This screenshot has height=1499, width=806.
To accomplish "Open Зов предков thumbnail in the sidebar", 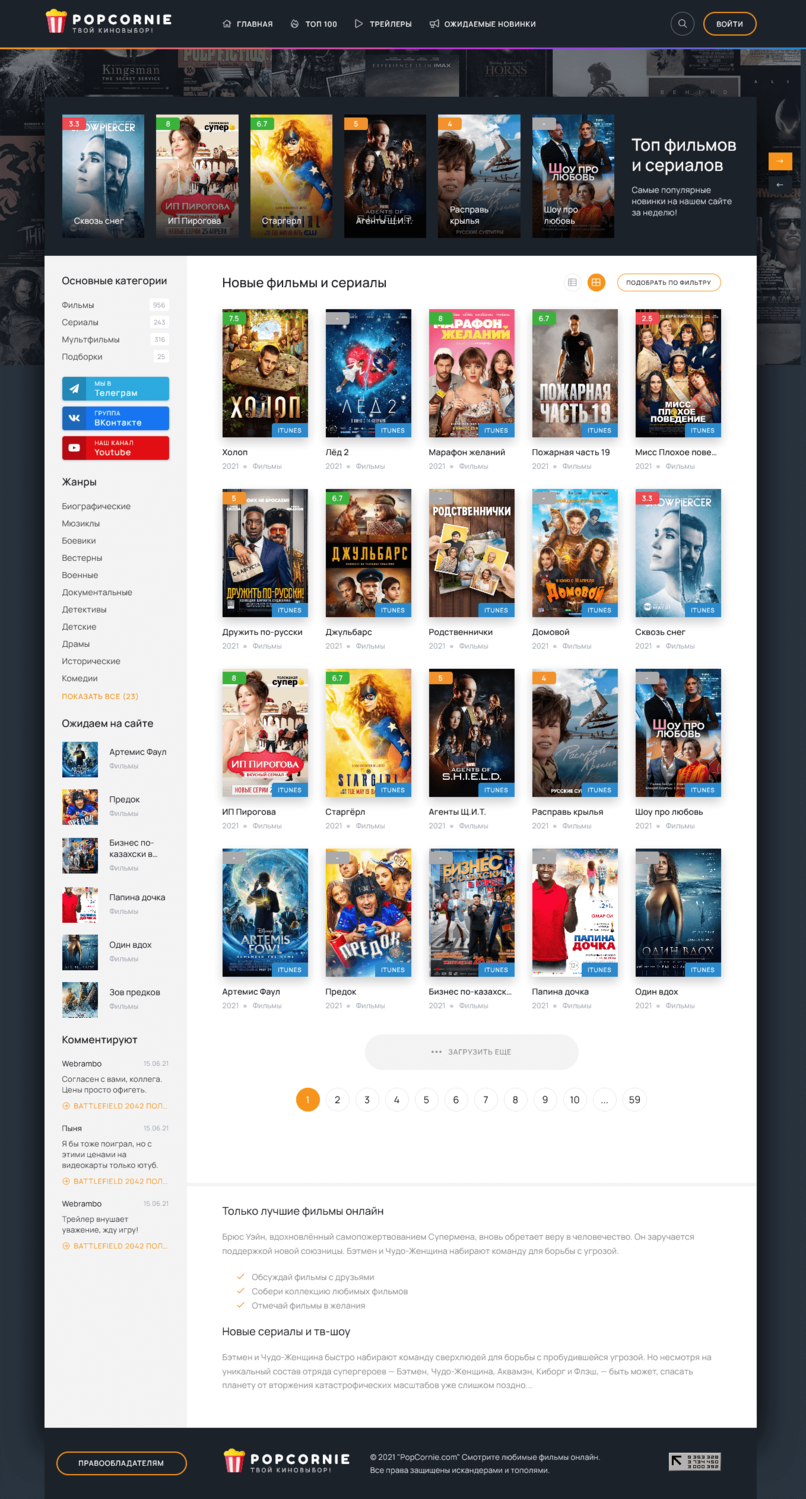I will pos(80,1000).
